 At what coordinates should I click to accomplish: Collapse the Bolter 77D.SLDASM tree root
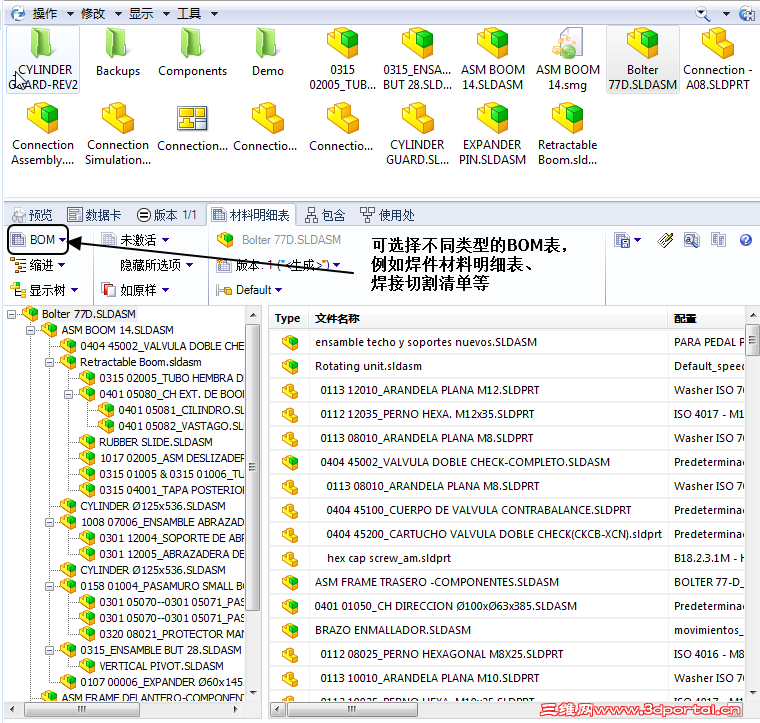tap(11, 314)
